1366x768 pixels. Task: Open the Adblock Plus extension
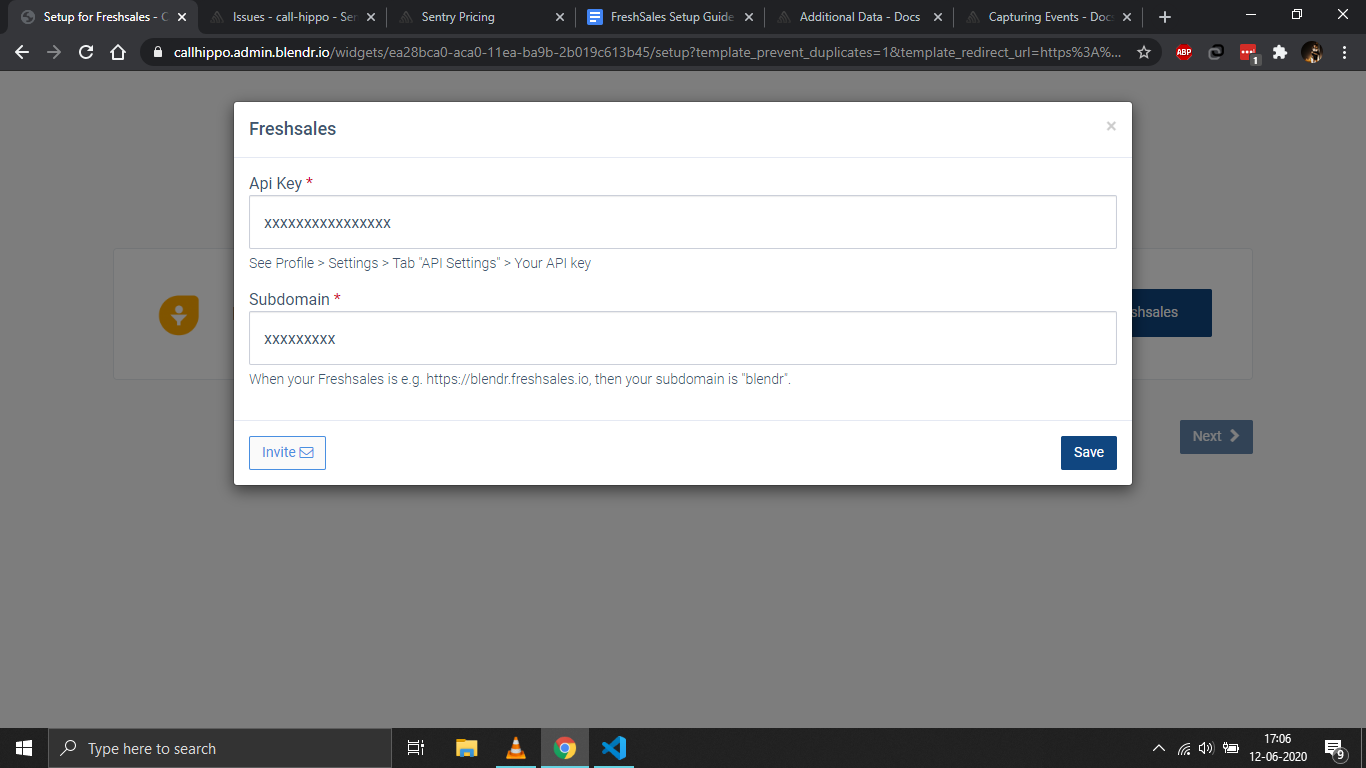coord(1184,53)
